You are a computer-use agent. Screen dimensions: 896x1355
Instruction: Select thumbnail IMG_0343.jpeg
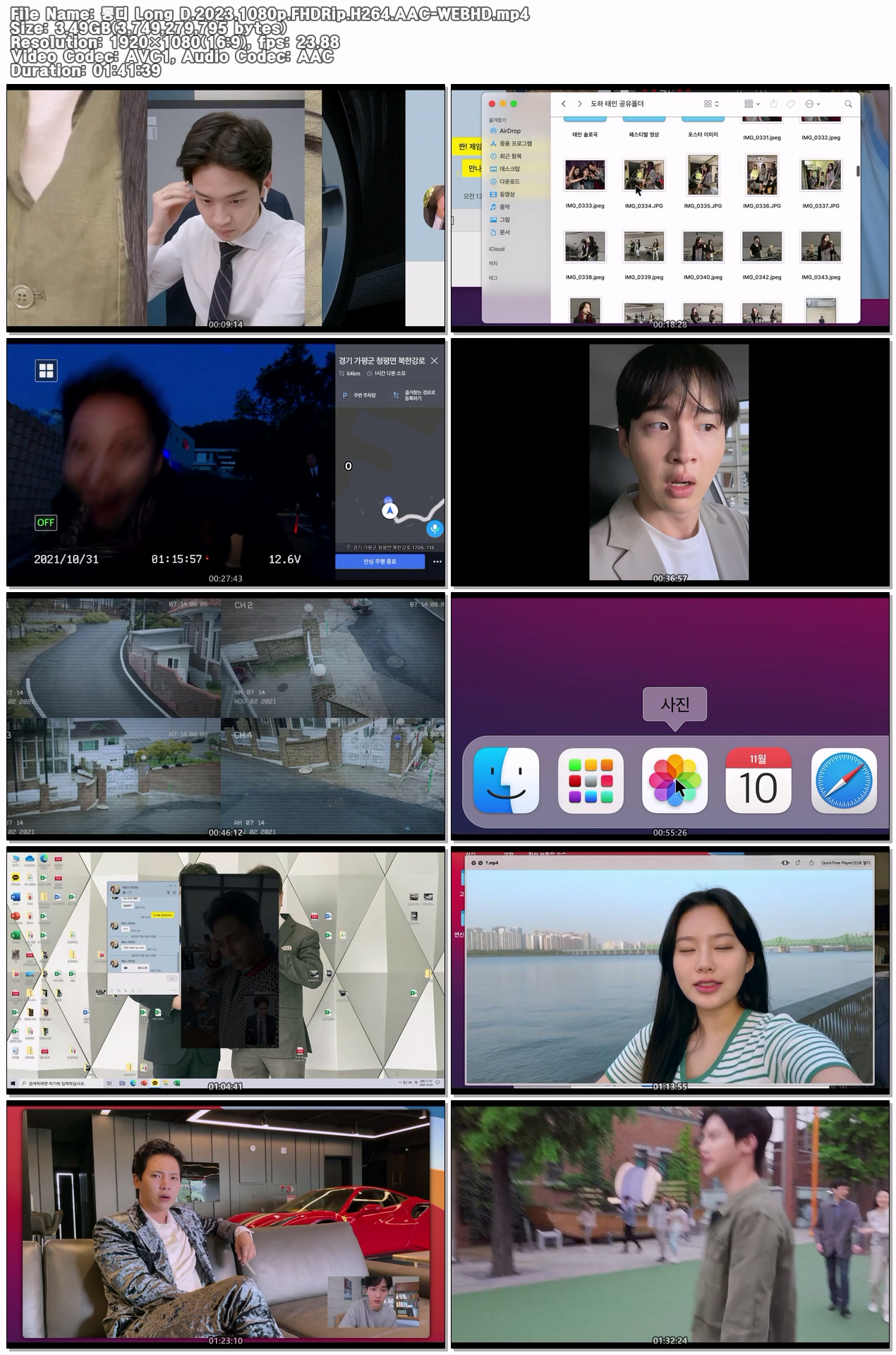point(821,247)
